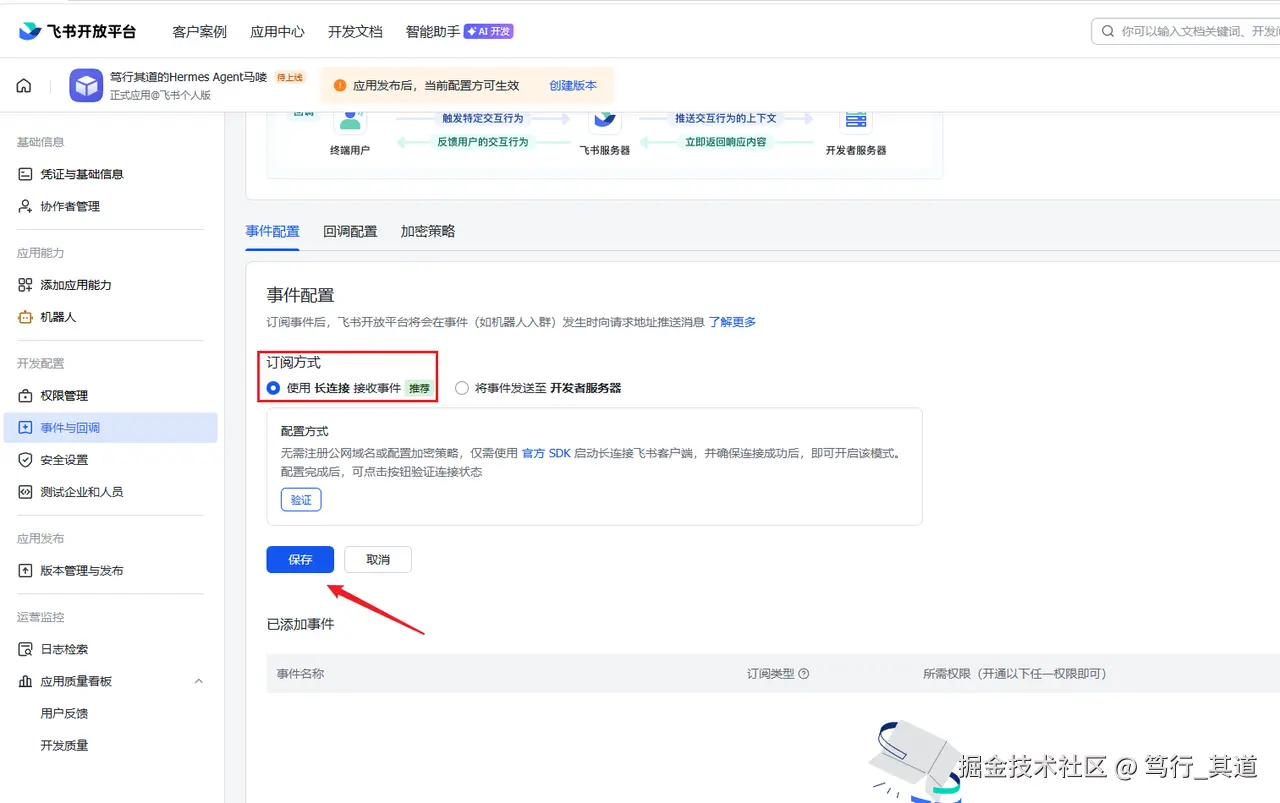Click the 终端用户 avatar in the diagram
This screenshot has height=803, width=1280.
pos(350,120)
